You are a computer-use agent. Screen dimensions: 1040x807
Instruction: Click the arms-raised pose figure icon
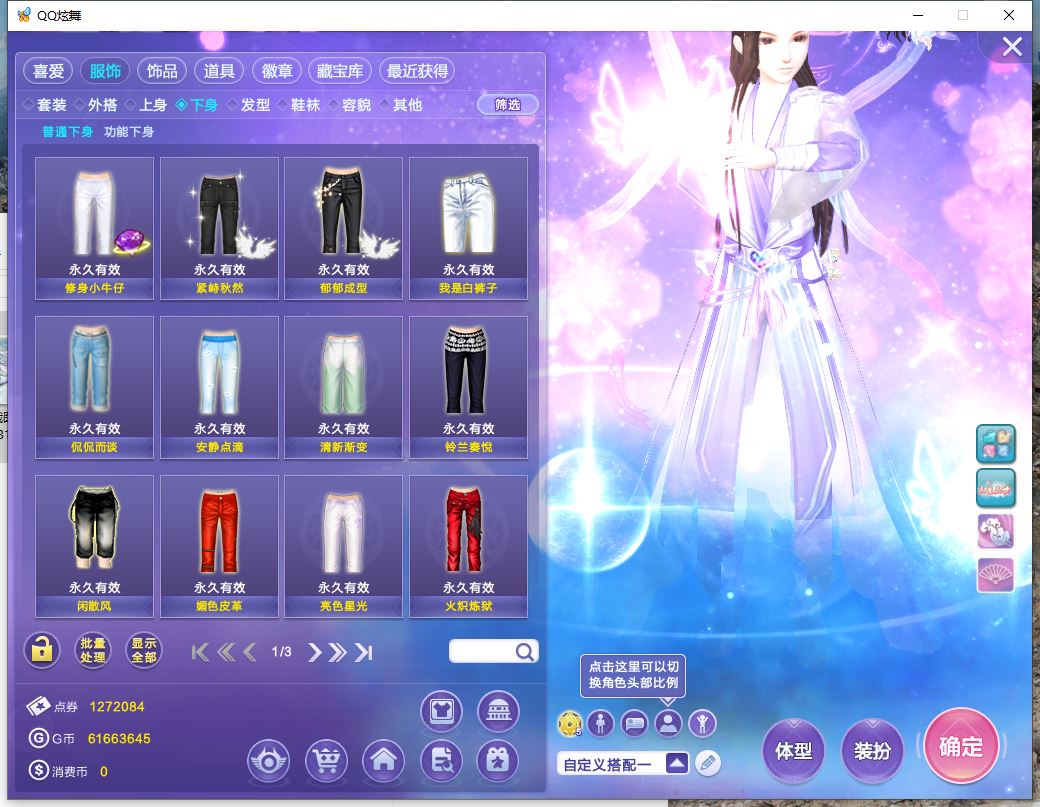coord(702,723)
